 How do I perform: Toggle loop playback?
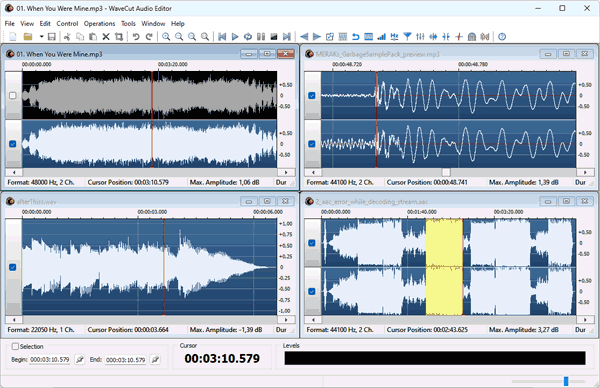[248, 37]
